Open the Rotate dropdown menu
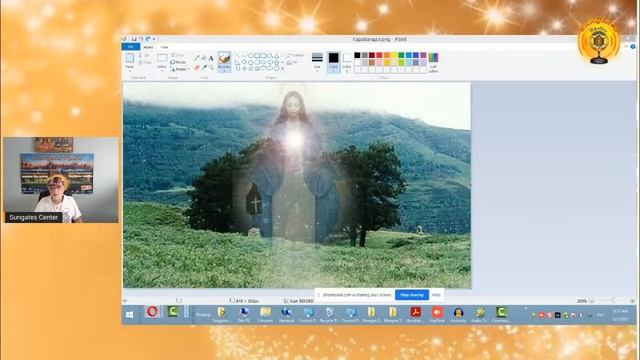The height and width of the screenshot is (360, 640). 179,69
